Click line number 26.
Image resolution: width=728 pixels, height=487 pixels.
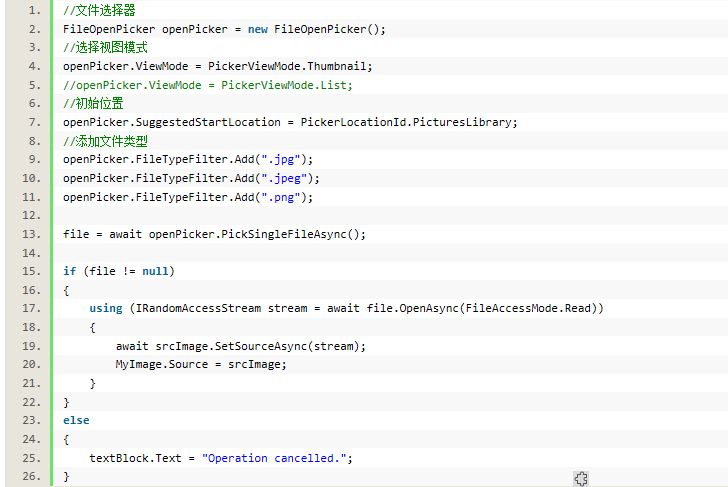click(32, 476)
